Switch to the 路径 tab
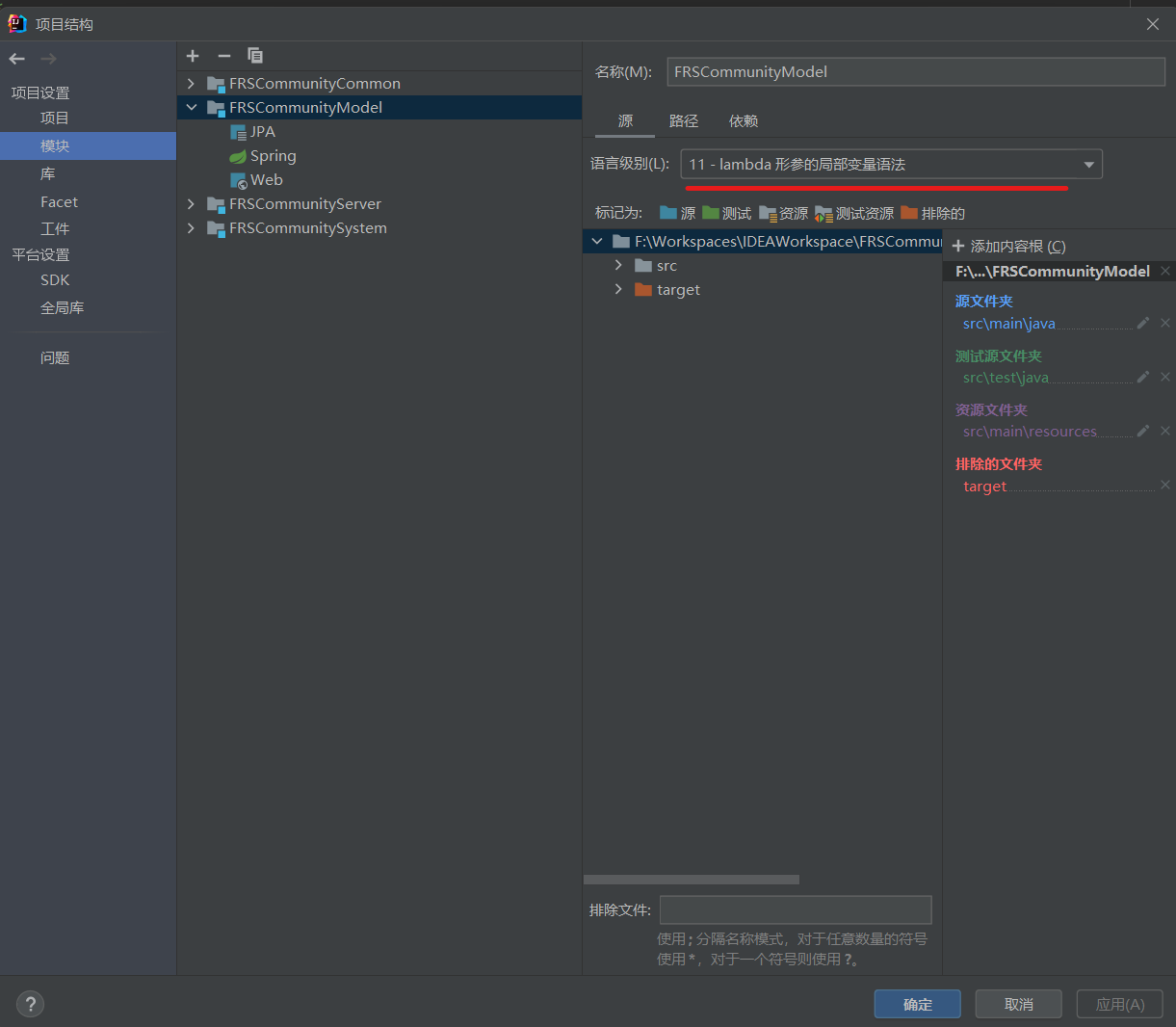Image resolution: width=1176 pixels, height=1027 pixels. (x=684, y=121)
